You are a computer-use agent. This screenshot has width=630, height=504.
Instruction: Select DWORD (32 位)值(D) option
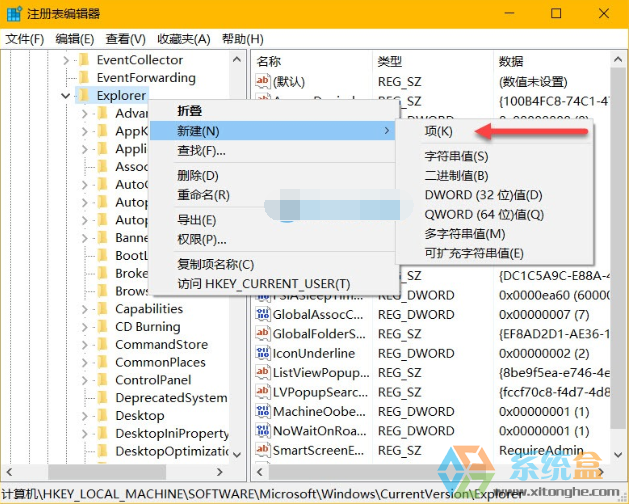pos(483,195)
